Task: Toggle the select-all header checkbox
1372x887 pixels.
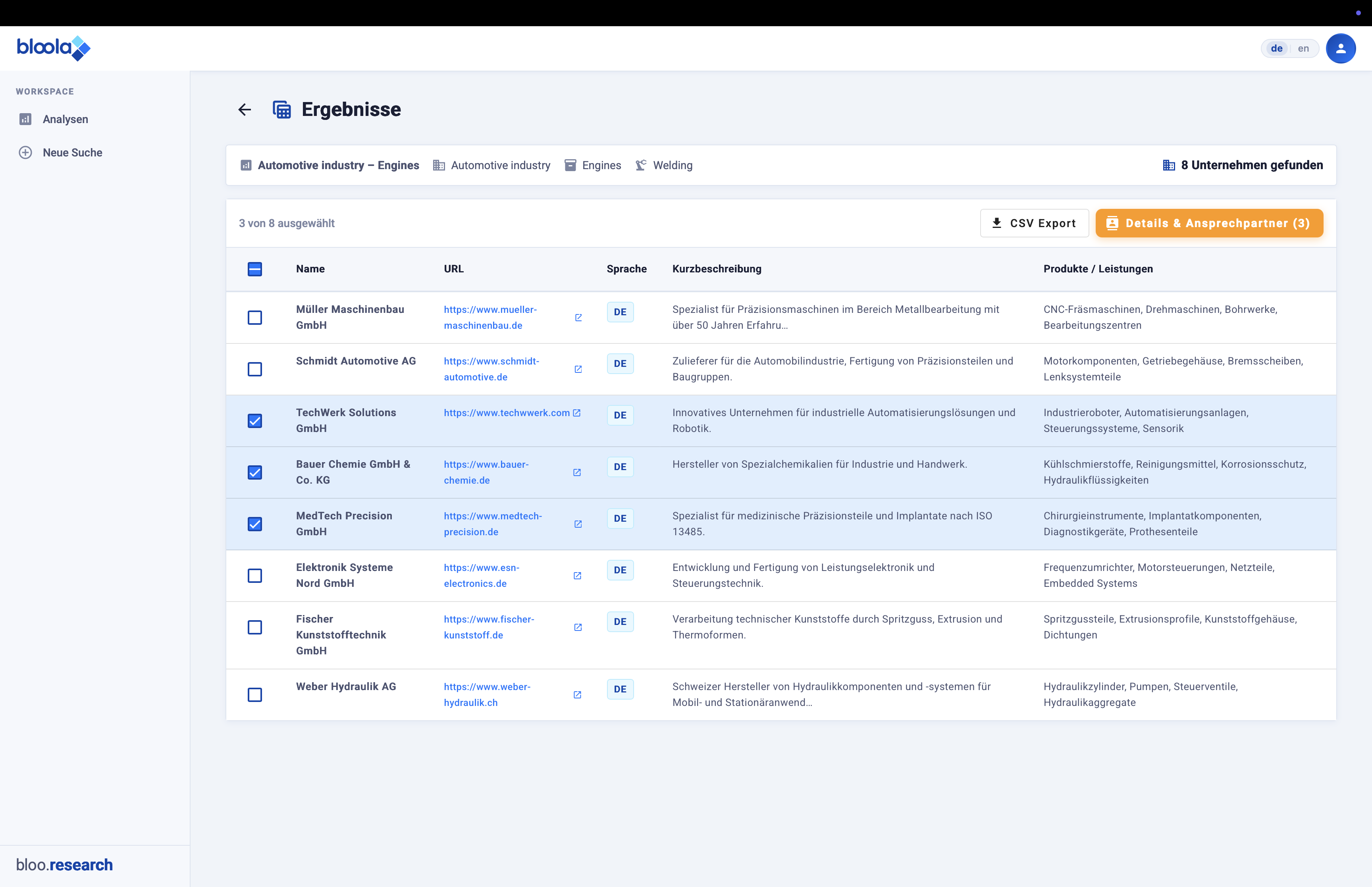Action: point(254,269)
